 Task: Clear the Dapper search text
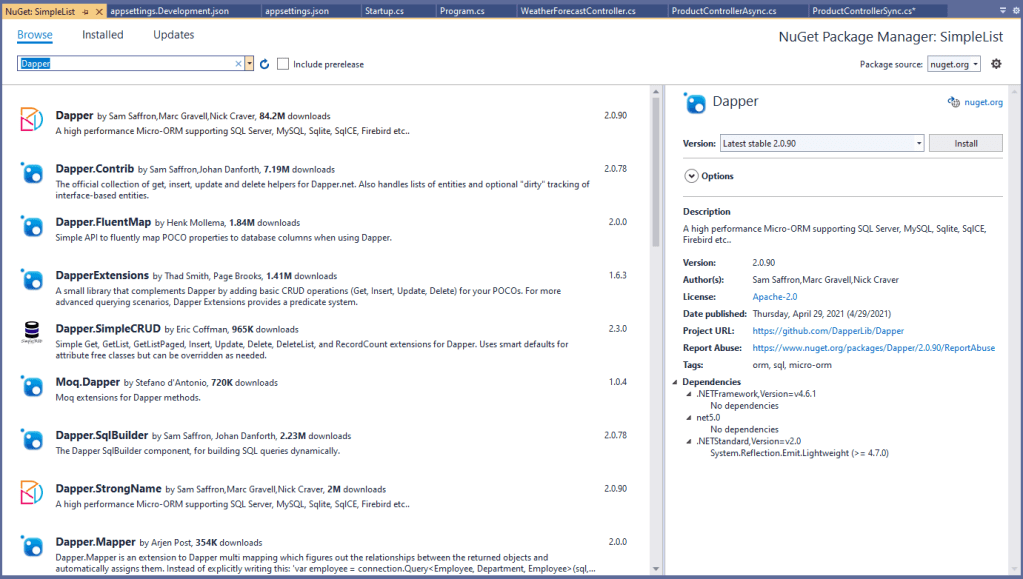tap(238, 64)
